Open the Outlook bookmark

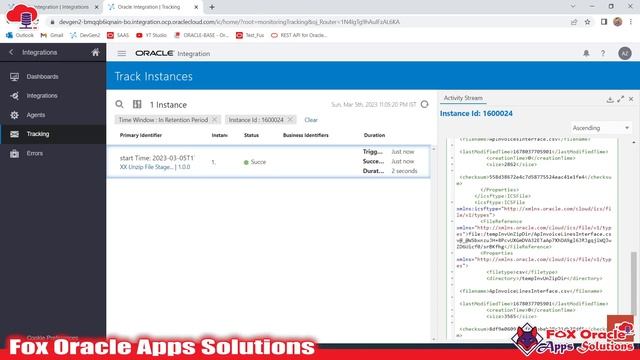click(x=20, y=36)
